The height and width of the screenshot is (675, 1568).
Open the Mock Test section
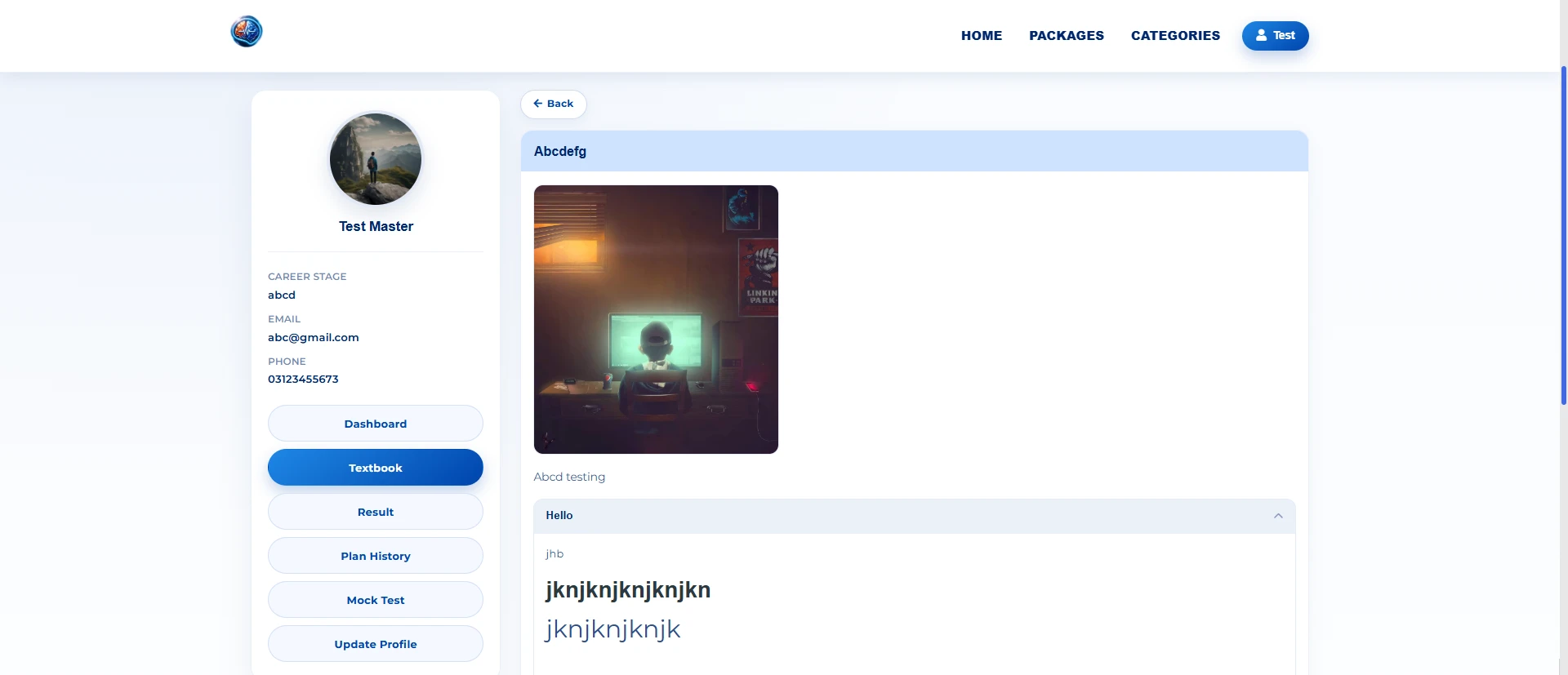[376, 600]
